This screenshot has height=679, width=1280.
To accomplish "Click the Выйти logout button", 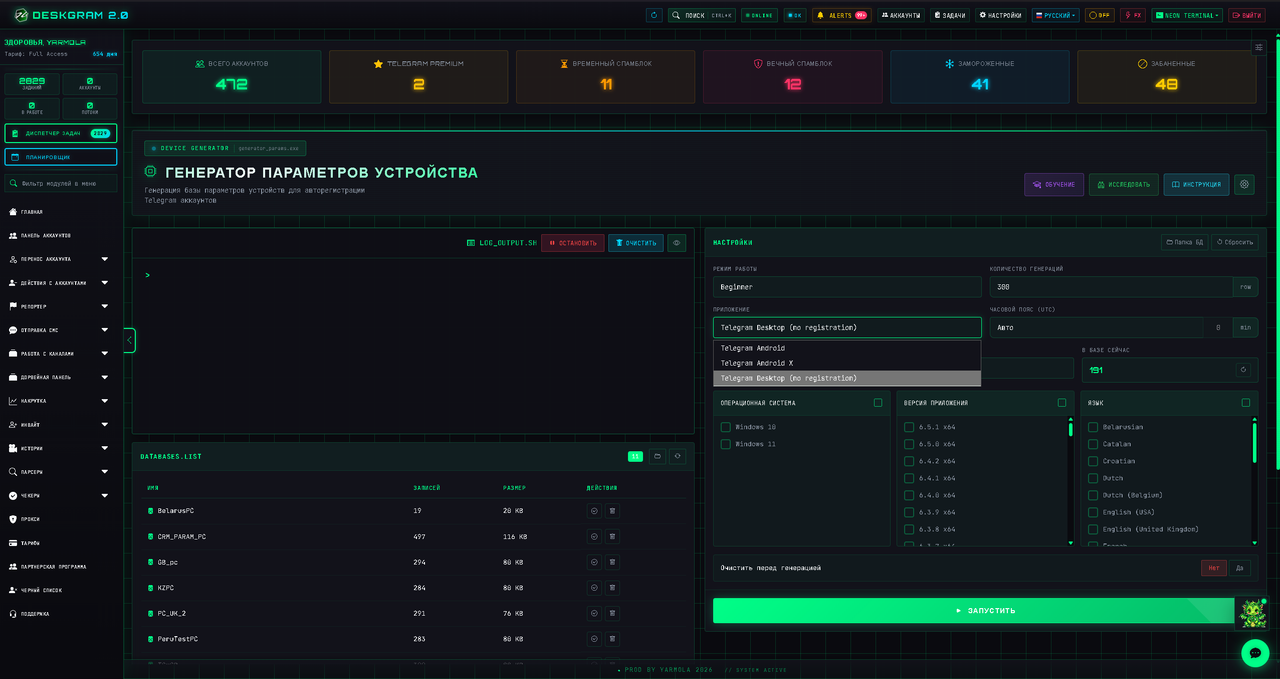I will tap(1246, 15).
